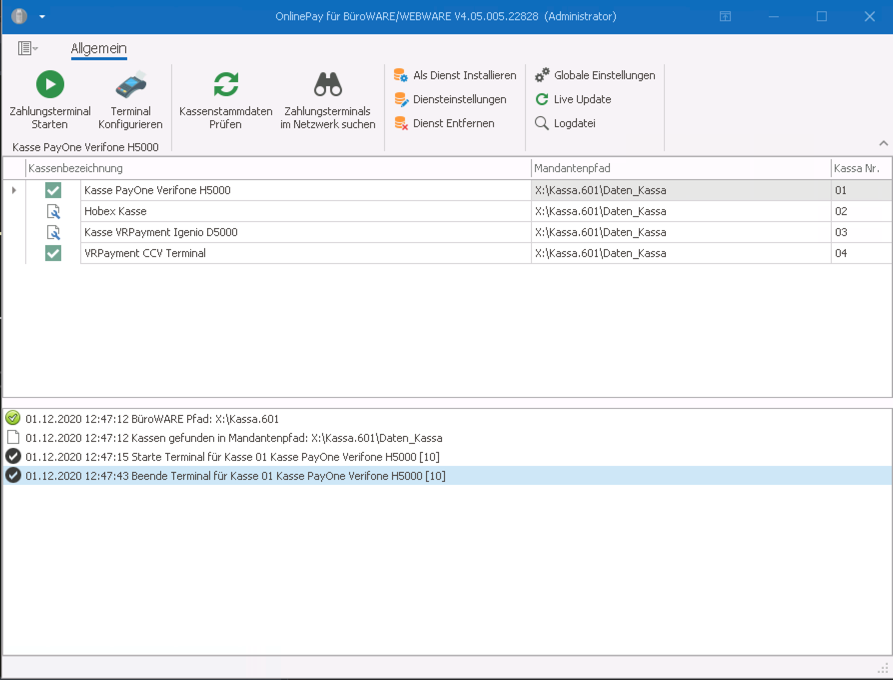The image size is (893, 680).
Task: Click the row indicator arrow of Kasse 01
Action: [x=14, y=190]
